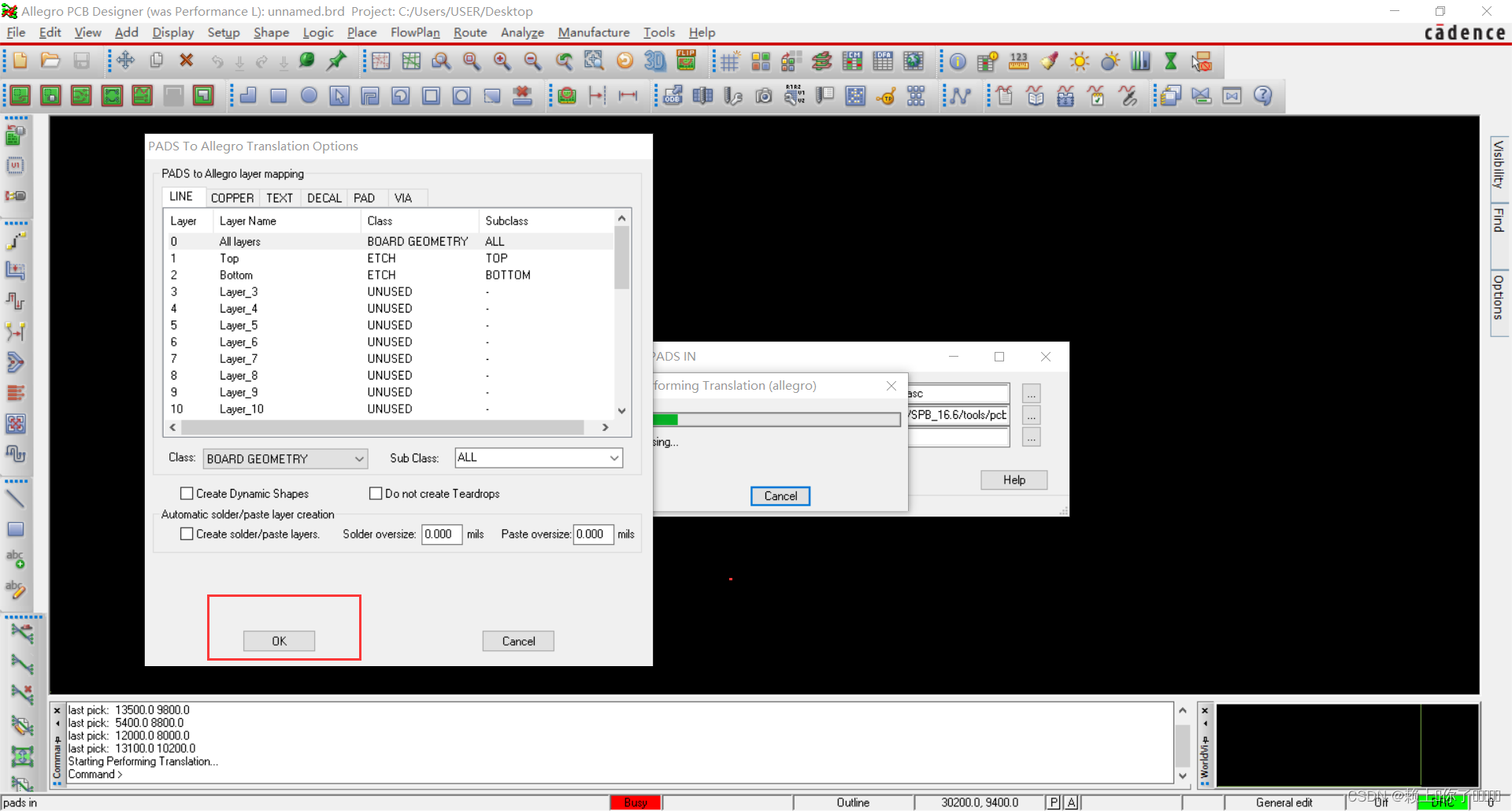Open the Shape menu
Image resolution: width=1512 pixels, height=811 pixels.
point(271,32)
